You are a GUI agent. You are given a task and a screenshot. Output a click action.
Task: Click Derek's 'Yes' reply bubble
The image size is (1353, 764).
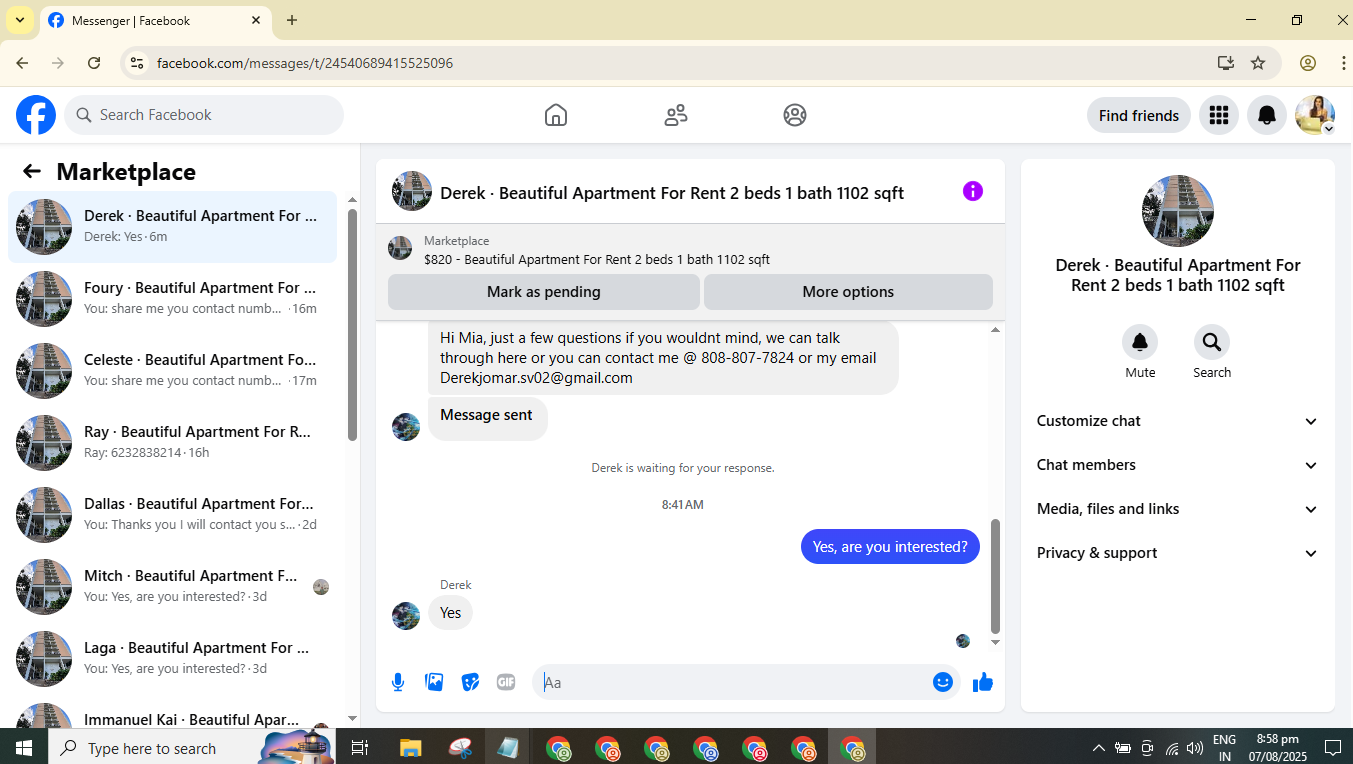(451, 613)
